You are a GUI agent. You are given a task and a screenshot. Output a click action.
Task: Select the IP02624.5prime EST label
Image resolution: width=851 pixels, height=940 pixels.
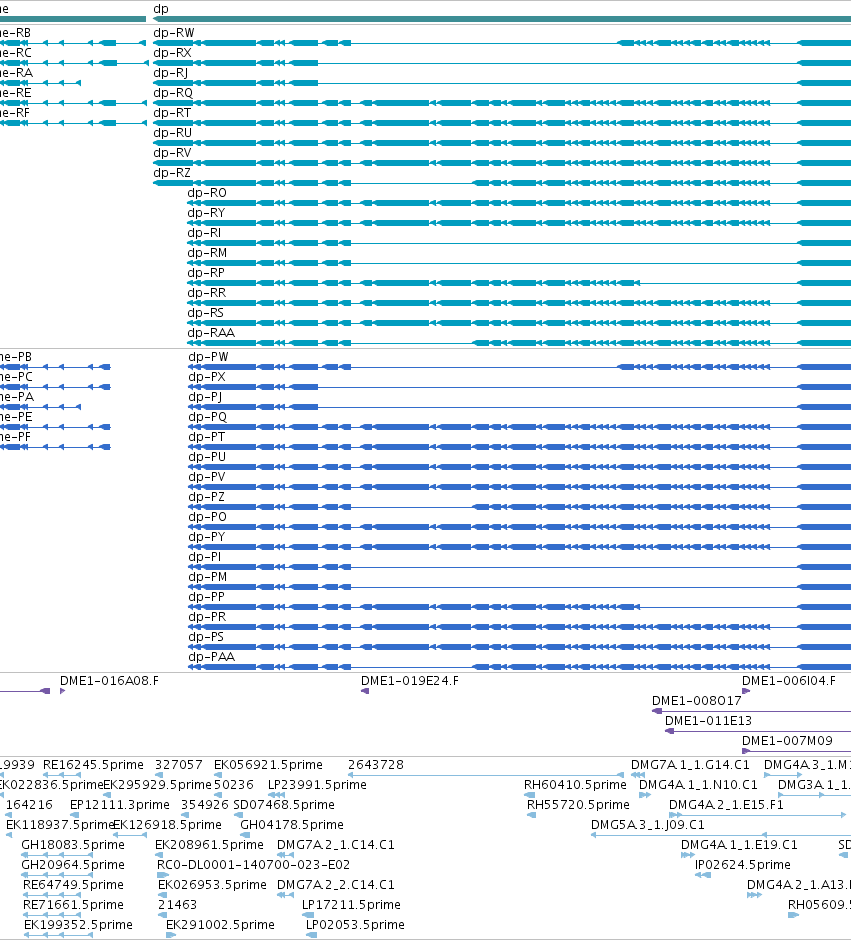[743, 864]
